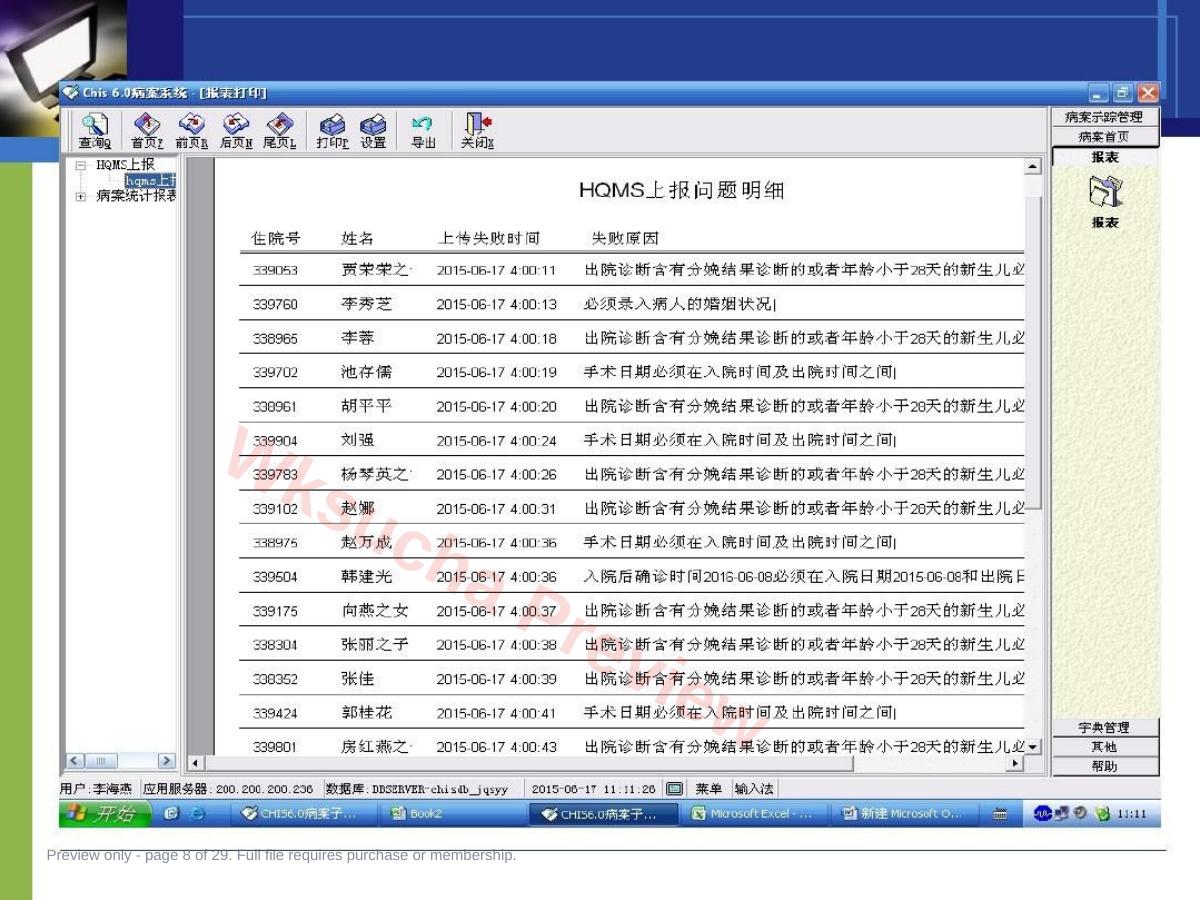Click patient name 郭桂花
Image resolution: width=1200 pixels, height=900 pixels.
coord(366,712)
